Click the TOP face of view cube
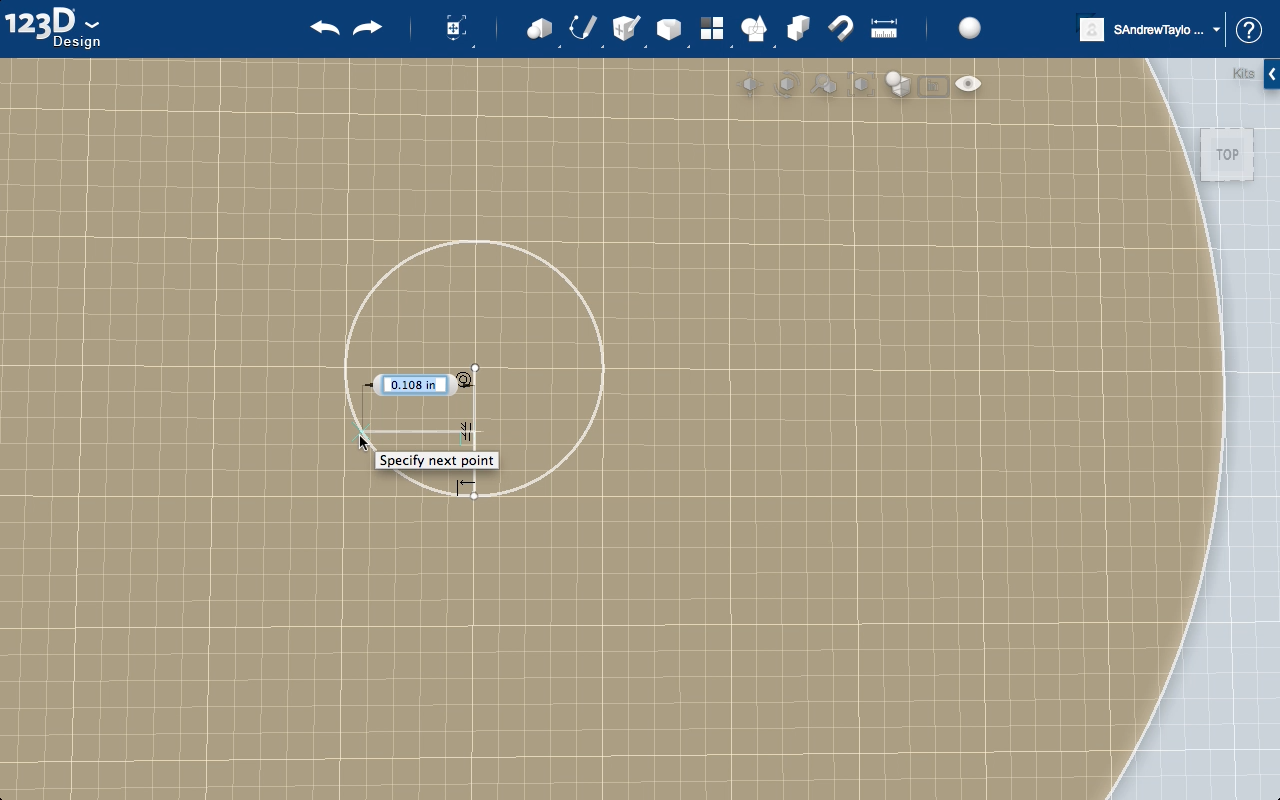This screenshot has height=800, width=1280. click(x=1227, y=154)
